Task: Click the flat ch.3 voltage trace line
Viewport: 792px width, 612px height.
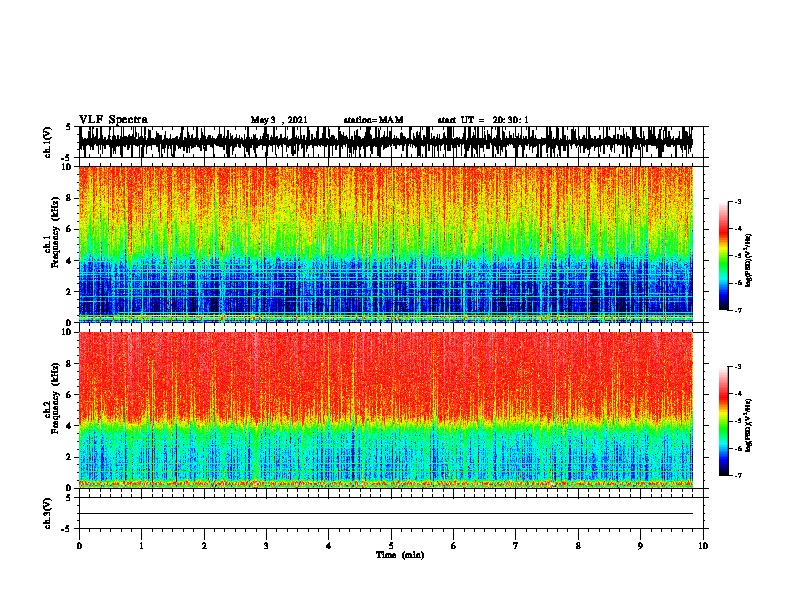Action: [386, 514]
